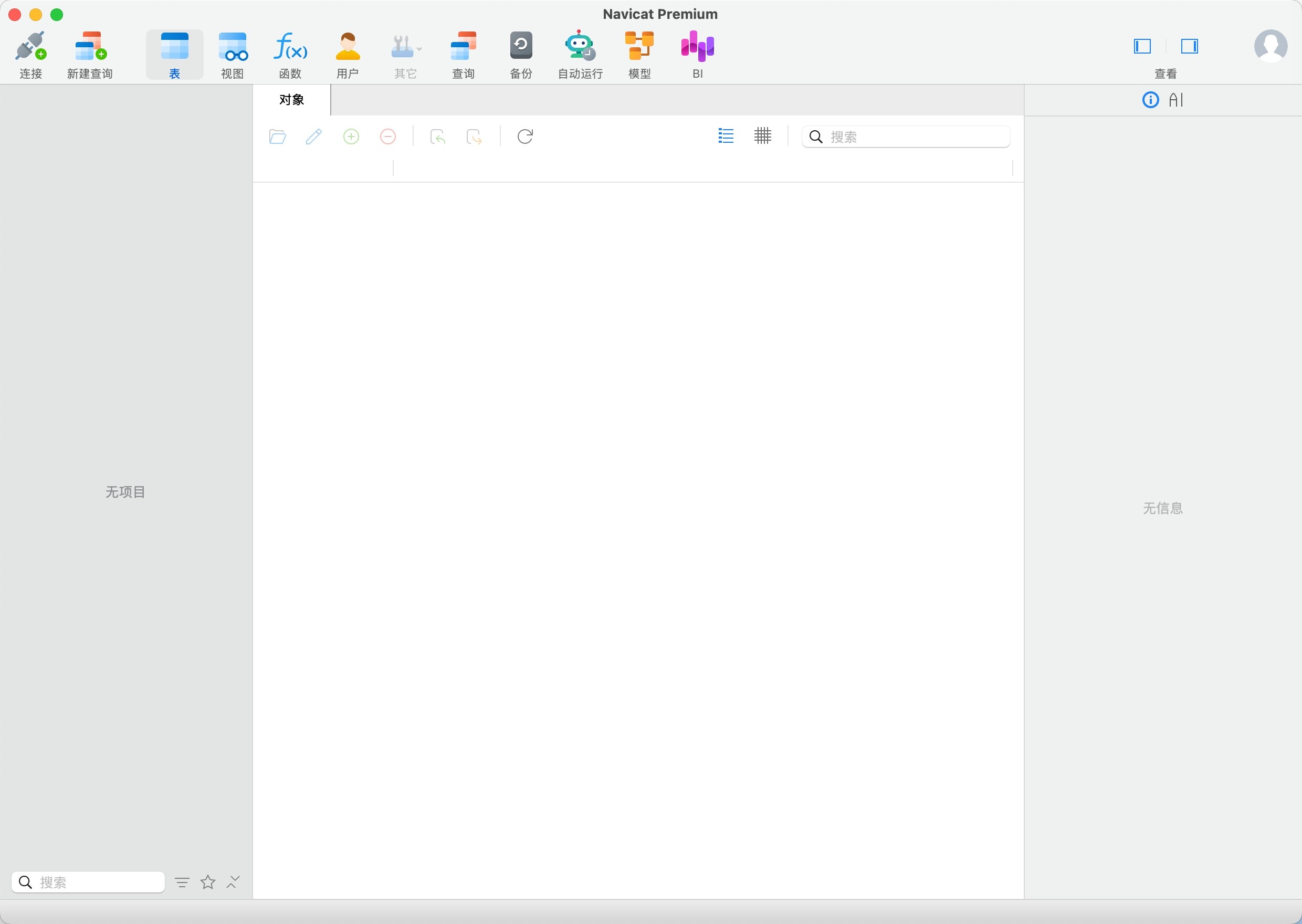Open the 用户 users section
Viewport: 1302px width, 924px height.
[x=348, y=55]
